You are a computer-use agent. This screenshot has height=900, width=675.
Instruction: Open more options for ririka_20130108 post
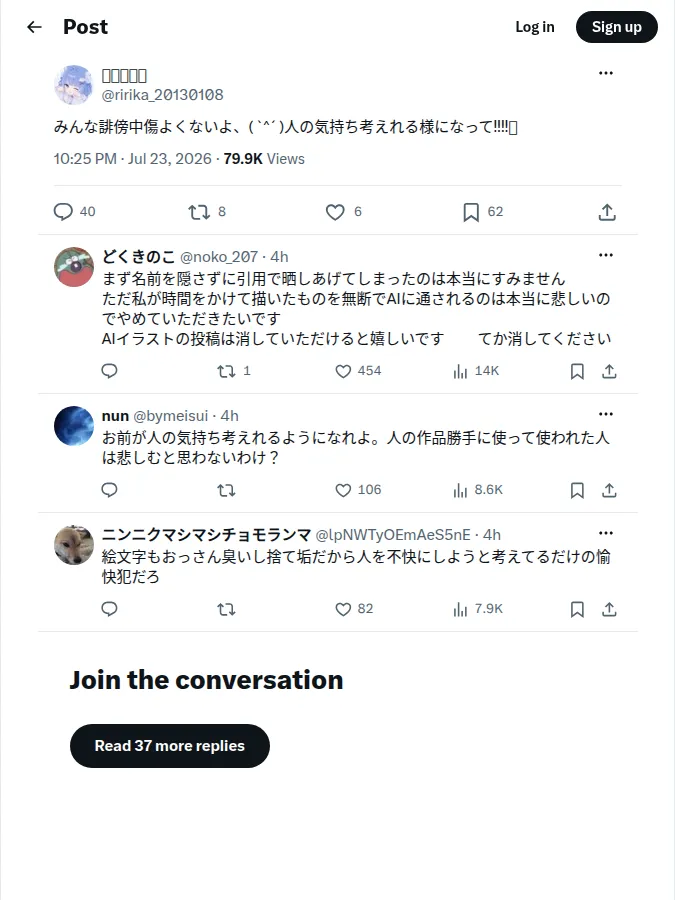tap(606, 73)
